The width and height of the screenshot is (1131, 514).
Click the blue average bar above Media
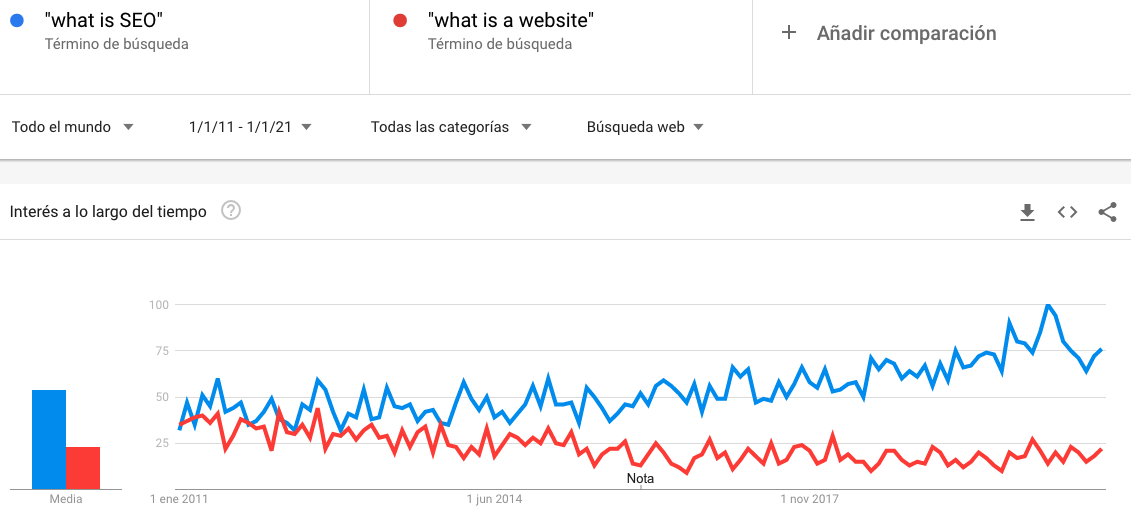point(49,439)
